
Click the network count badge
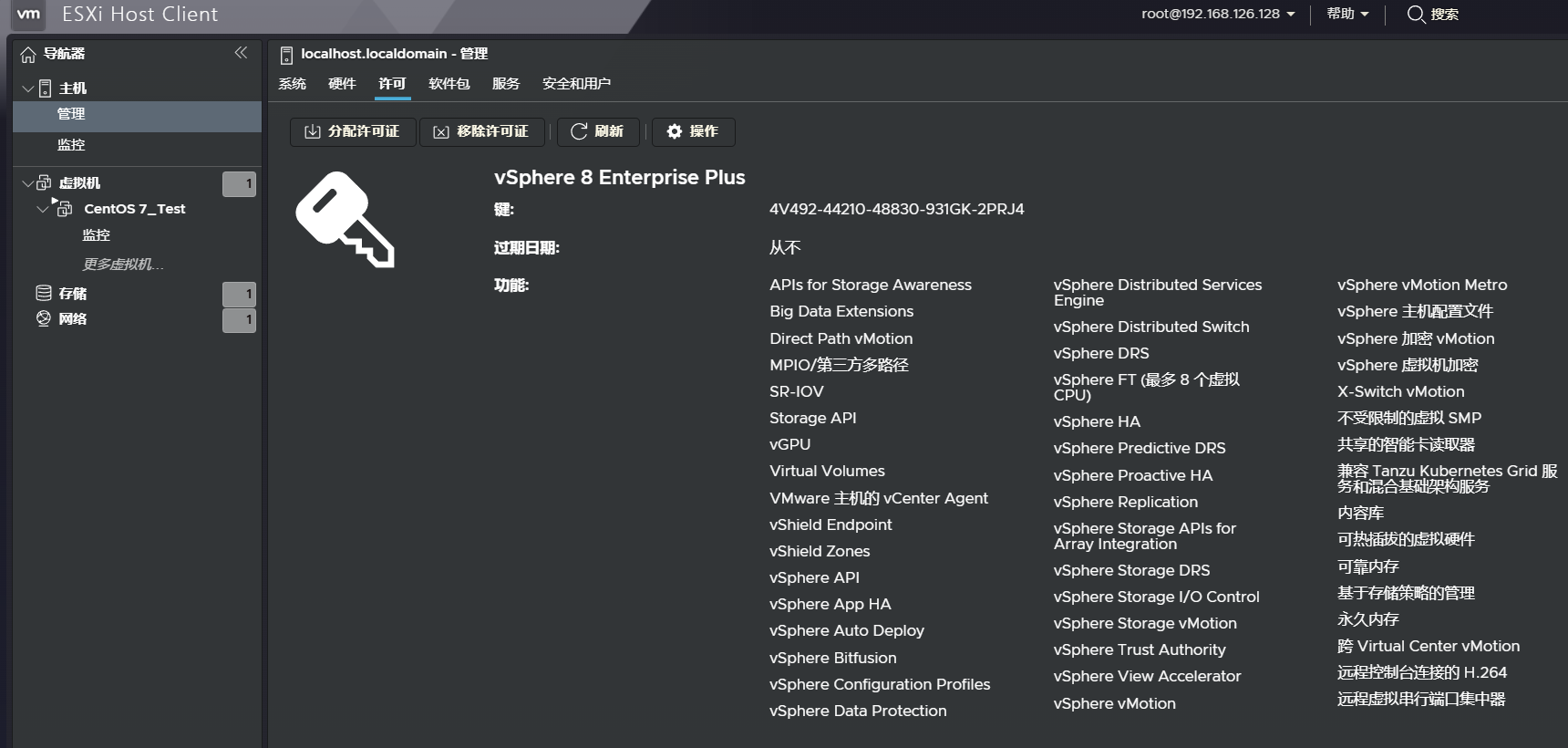pos(239,320)
